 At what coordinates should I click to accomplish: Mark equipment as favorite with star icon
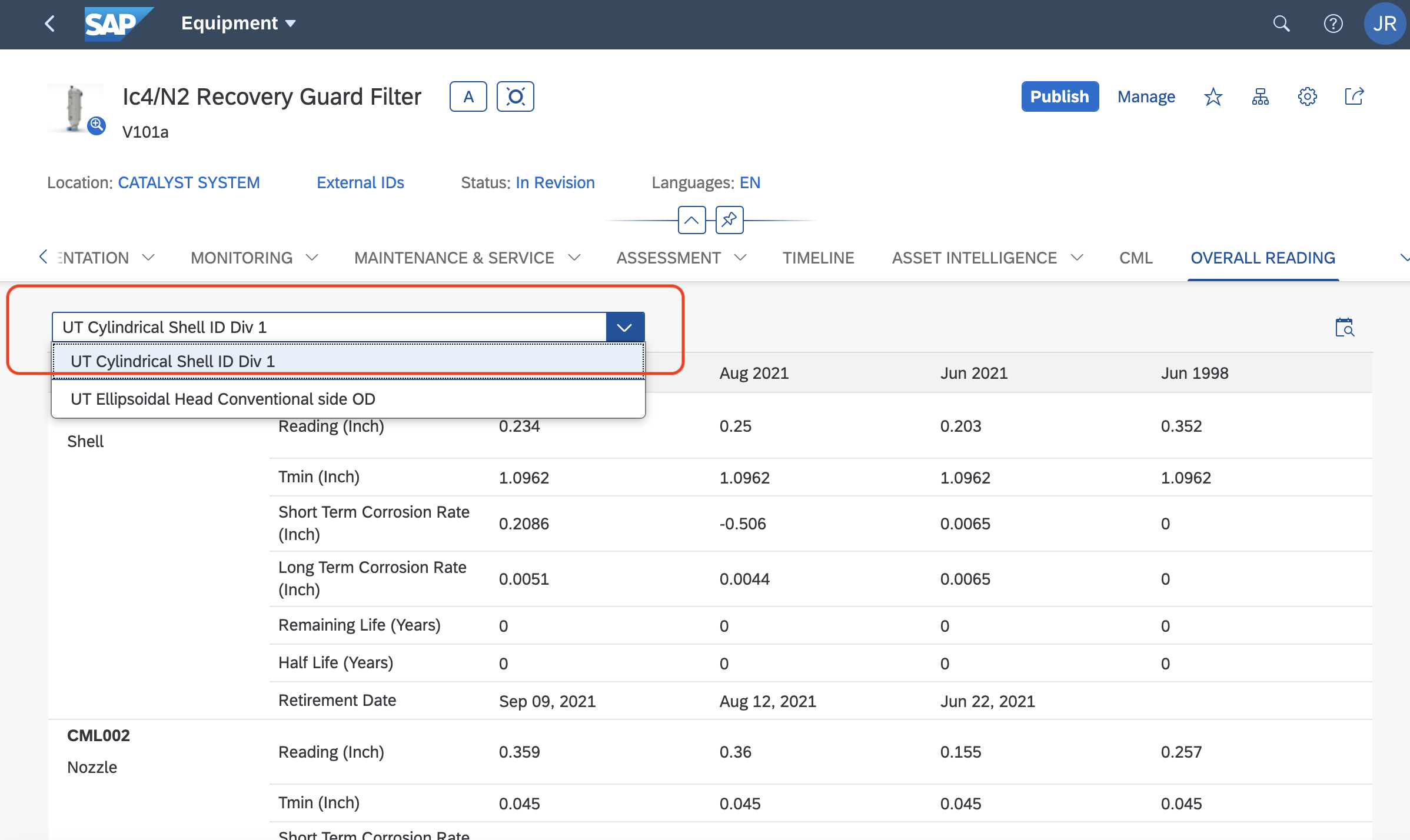pyautogui.click(x=1213, y=96)
